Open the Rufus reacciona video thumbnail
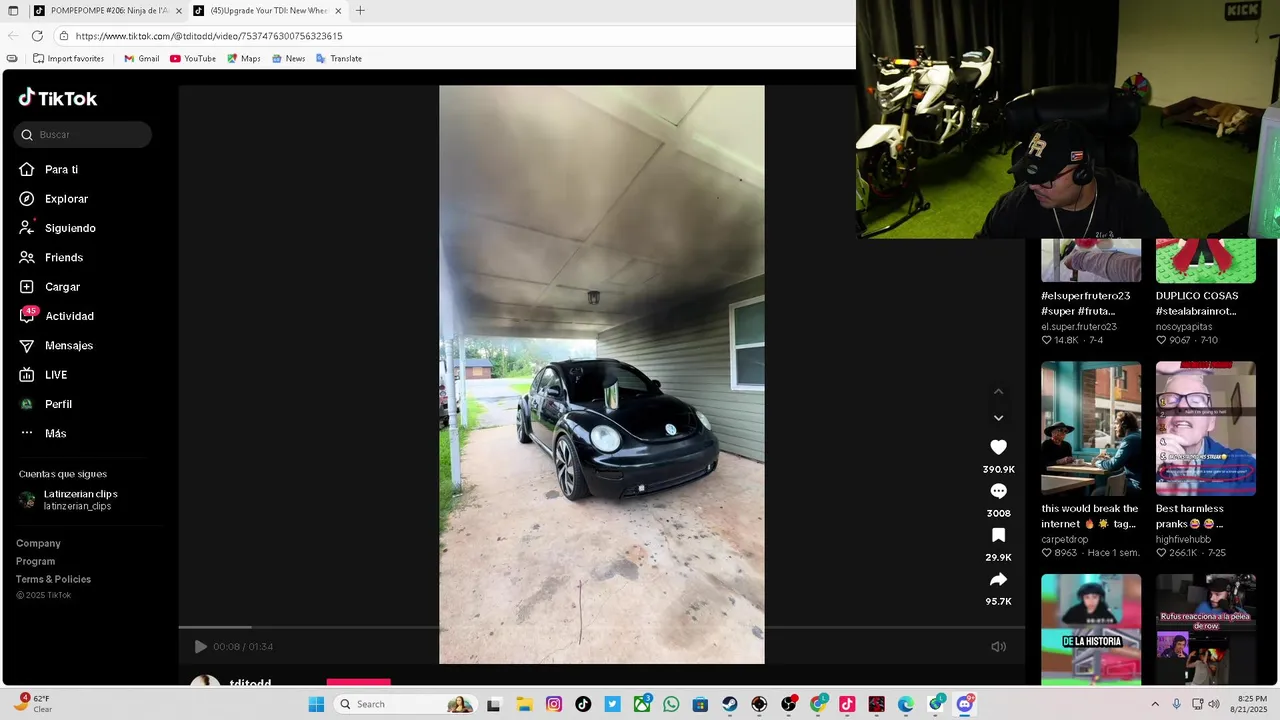 [x=1206, y=629]
